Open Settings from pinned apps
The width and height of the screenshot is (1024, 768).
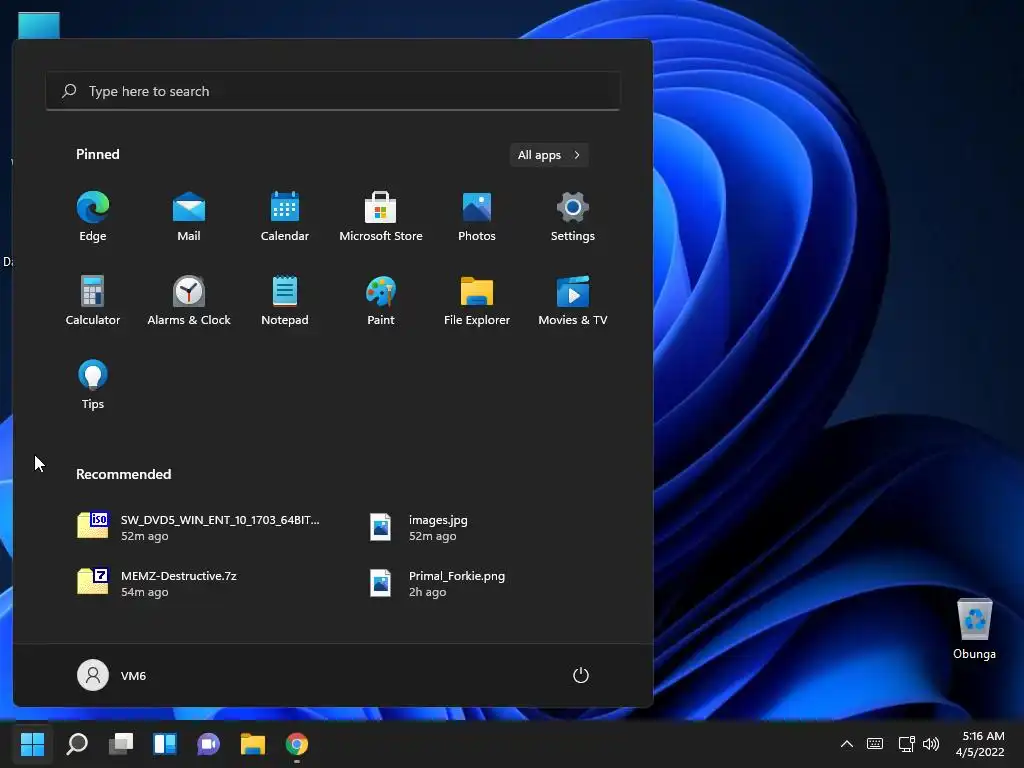(573, 217)
